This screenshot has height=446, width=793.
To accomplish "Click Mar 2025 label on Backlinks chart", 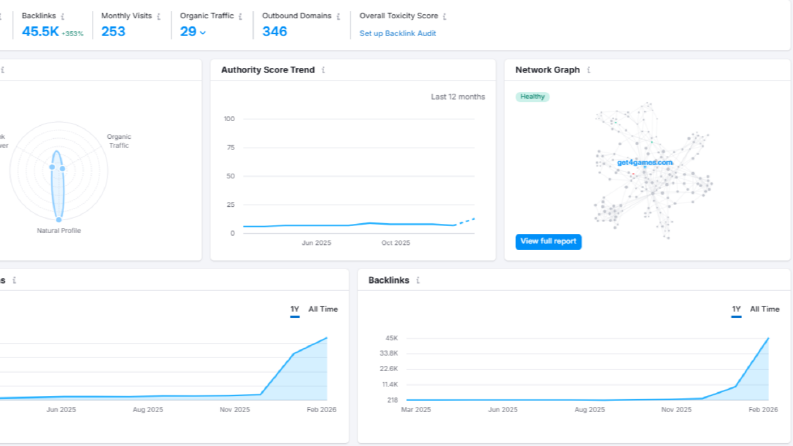I will (416, 410).
